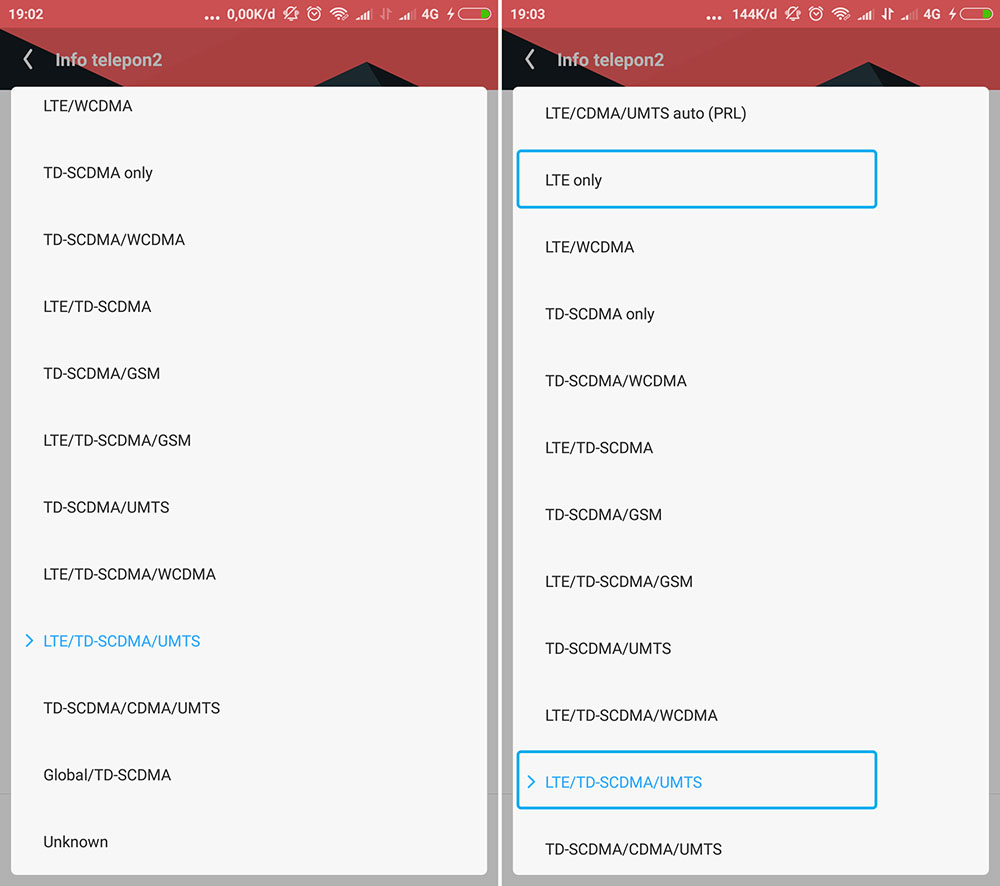
Task: Select TD-SCDMA only as network type
Action: pyautogui.click(x=98, y=172)
